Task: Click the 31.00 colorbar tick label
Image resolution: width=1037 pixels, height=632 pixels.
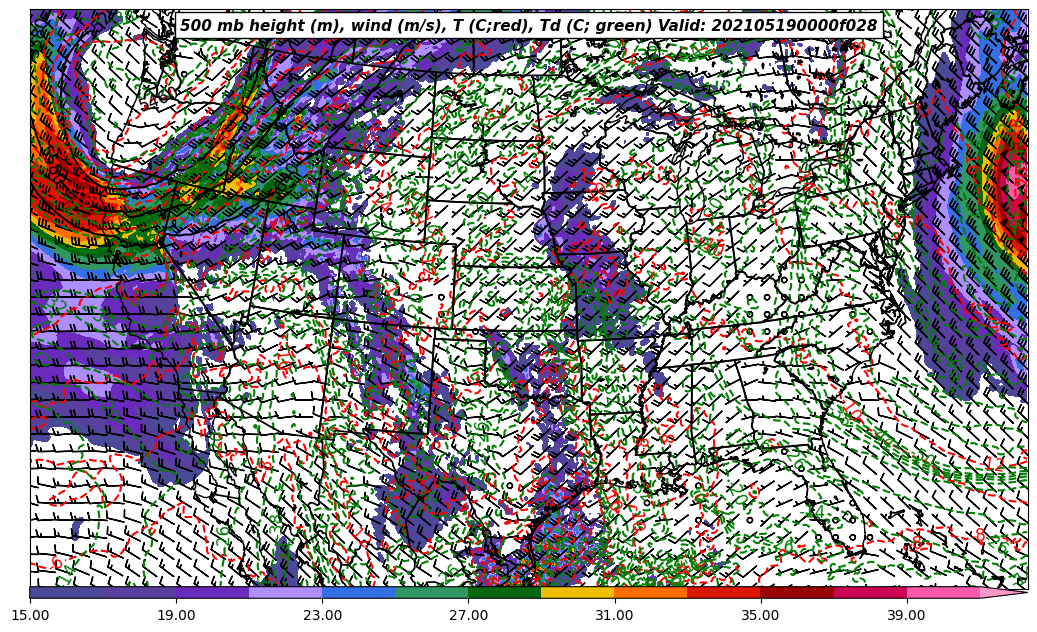Action: pyautogui.click(x=614, y=615)
